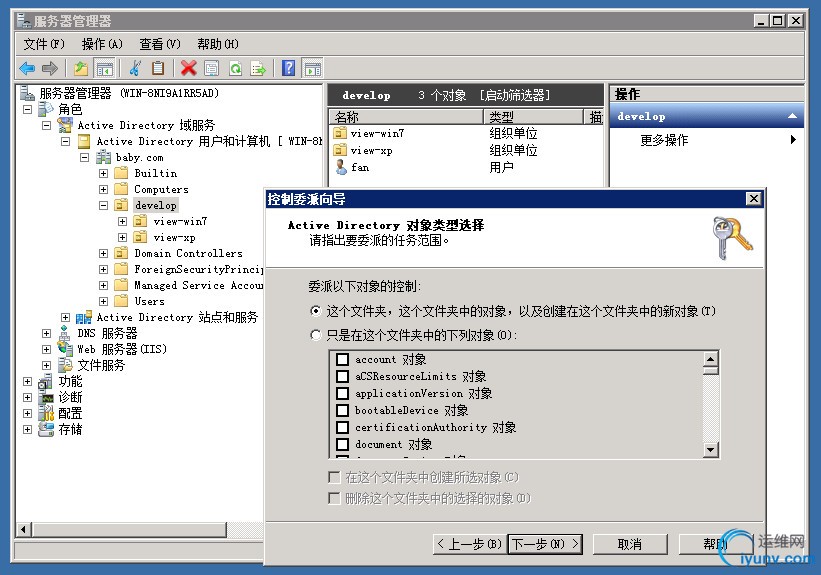
Task: Check the bootableDevice 对象 checkbox
Action: (342, 410)
